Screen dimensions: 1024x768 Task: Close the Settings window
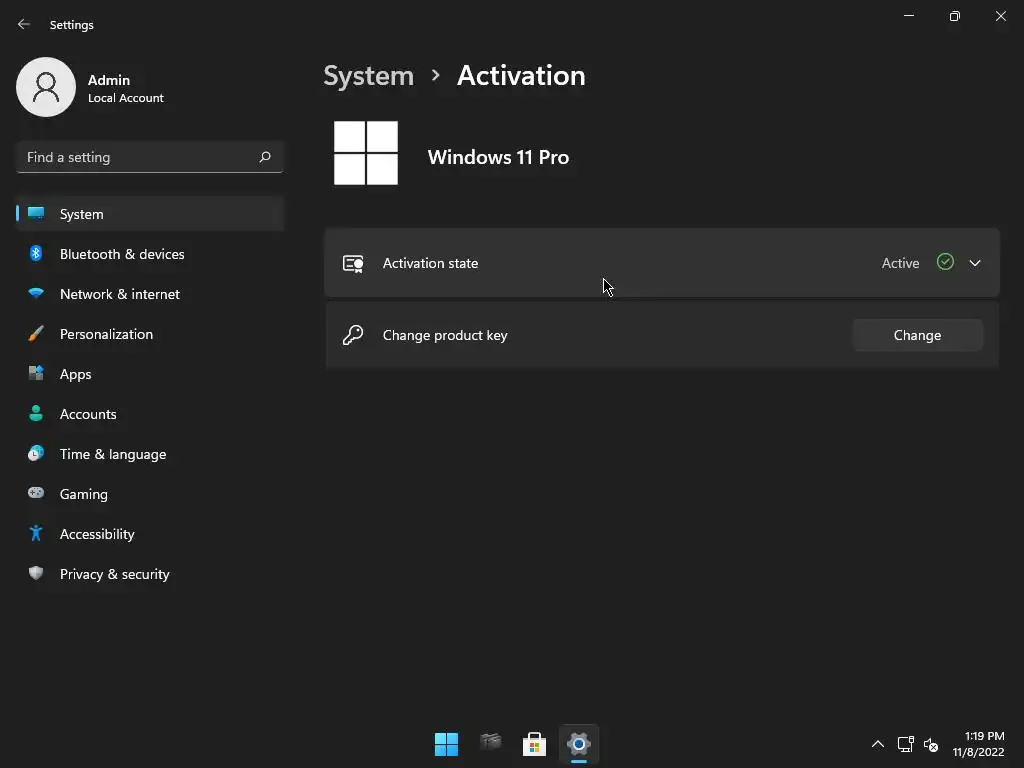click(x=1000, y=16)
